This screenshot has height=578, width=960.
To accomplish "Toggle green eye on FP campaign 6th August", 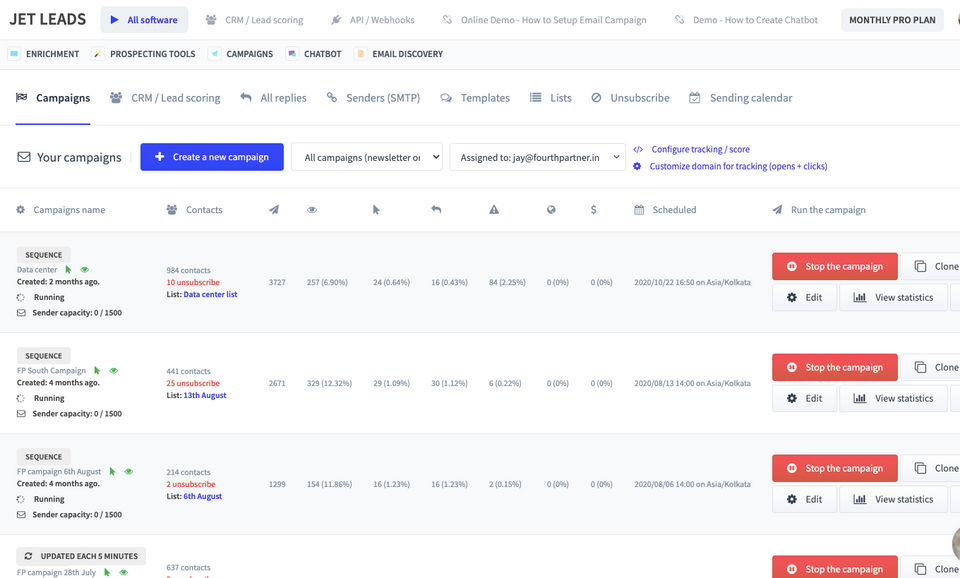I will click(x=129, y=472).
